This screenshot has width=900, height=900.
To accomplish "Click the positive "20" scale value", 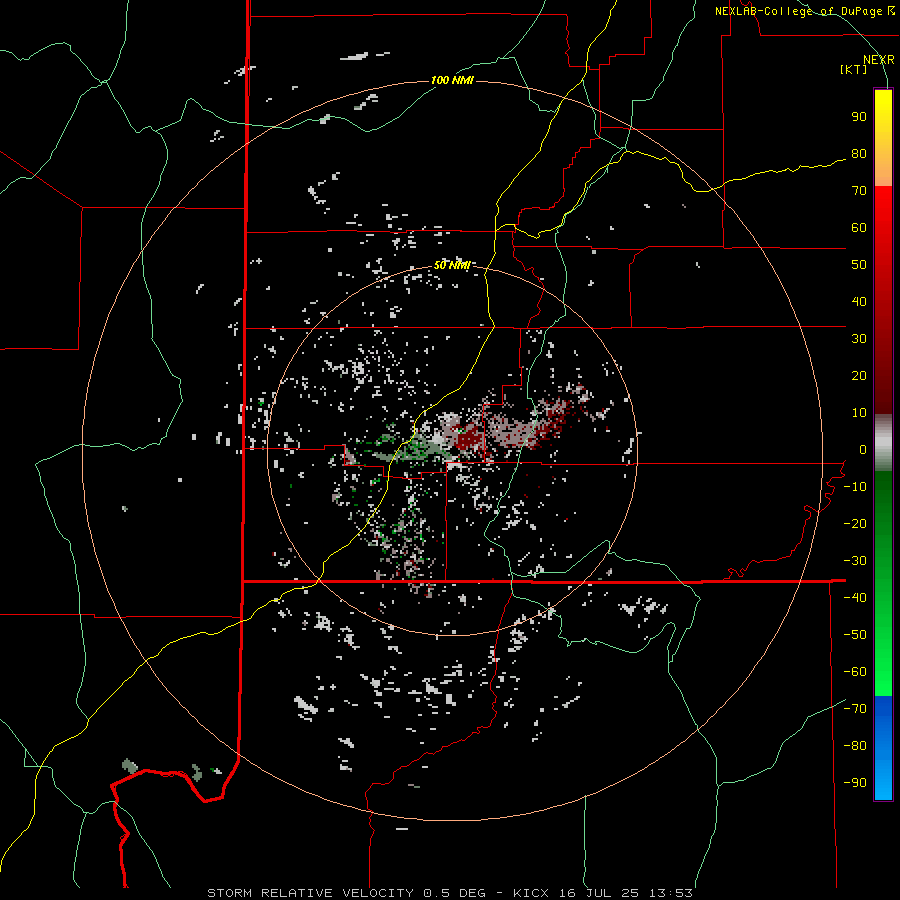I will (859, 376).
